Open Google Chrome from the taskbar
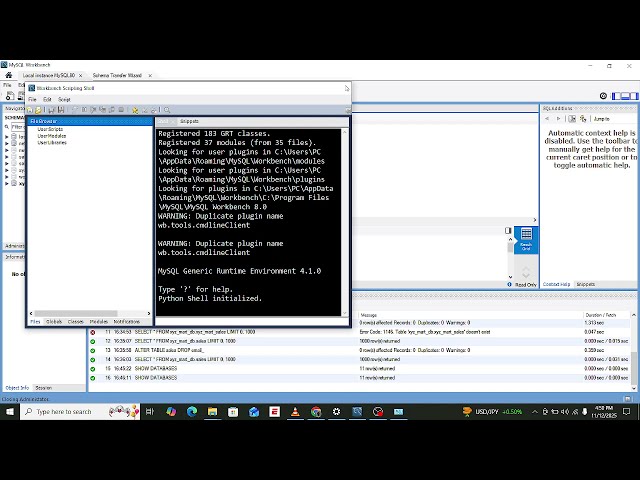Viewport: 640px width, 480px height. [x=316, y=412]
